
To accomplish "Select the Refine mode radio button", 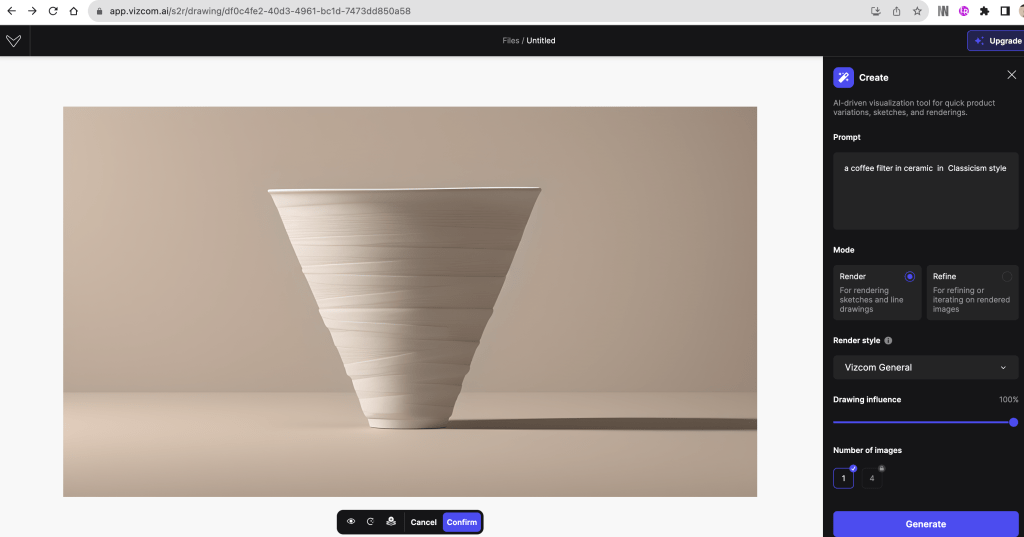I will [1006, 277].
